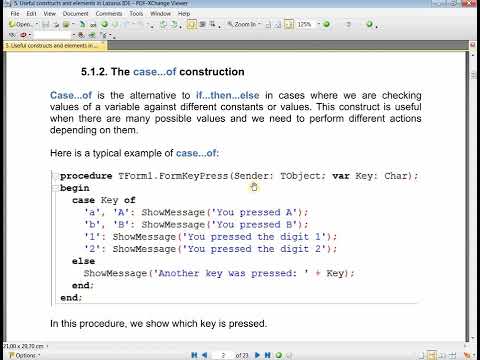Screen dimensions: 480x360
Task: Click the tool icon right of the Hand tool
Action: [x=202, y=24]
